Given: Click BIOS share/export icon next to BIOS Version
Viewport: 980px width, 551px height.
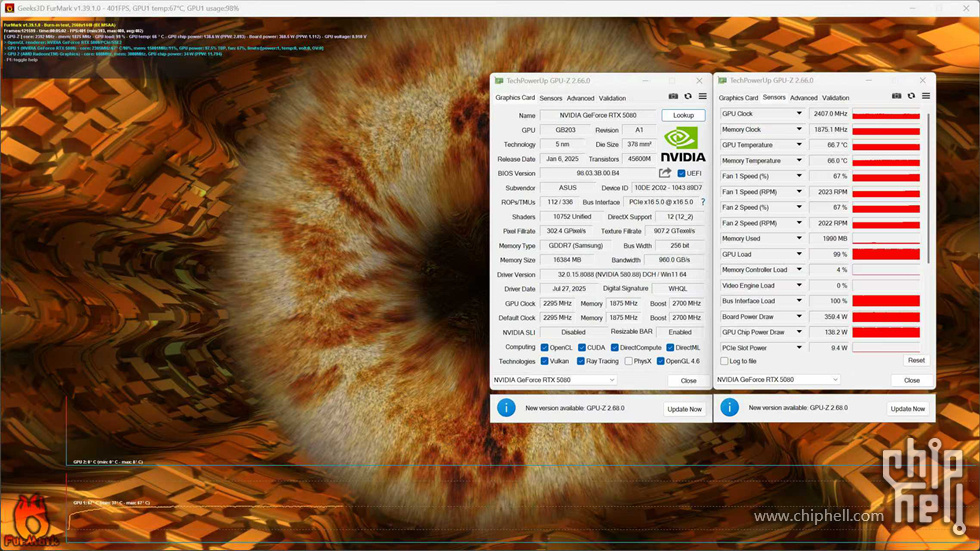Looking at the screenshot, I should 665,173.
